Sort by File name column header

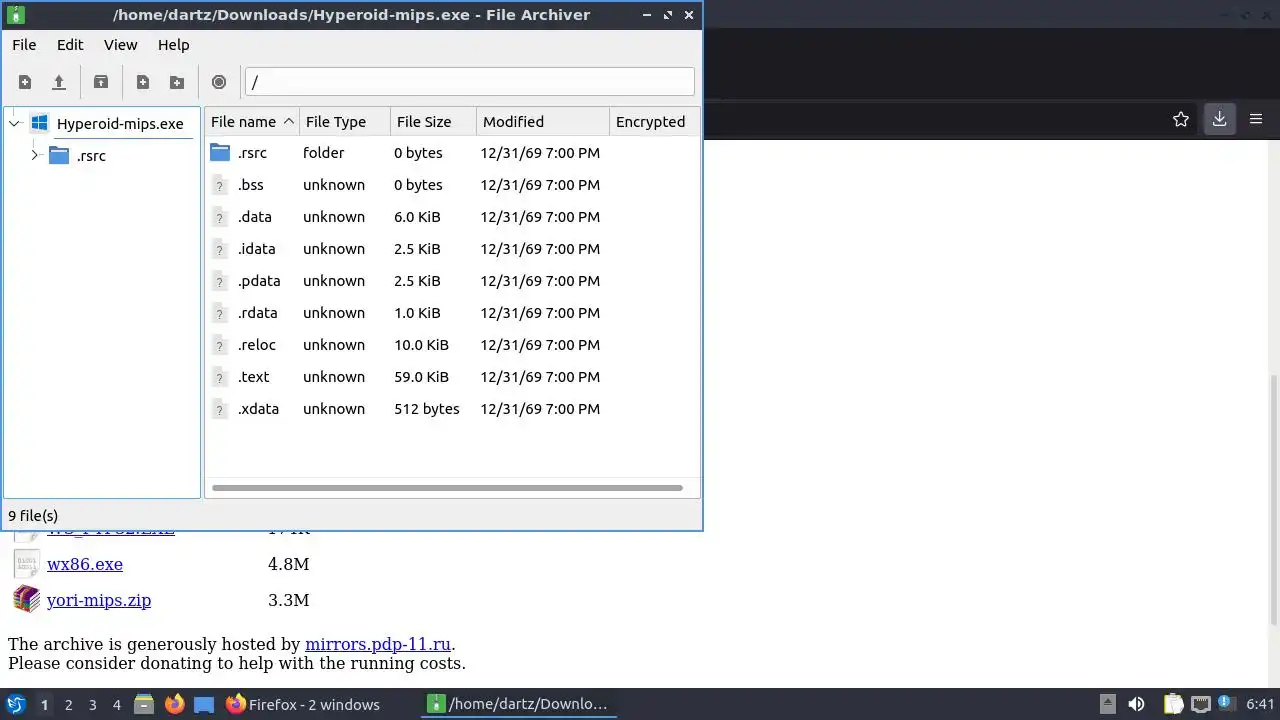tap(252, 121)
